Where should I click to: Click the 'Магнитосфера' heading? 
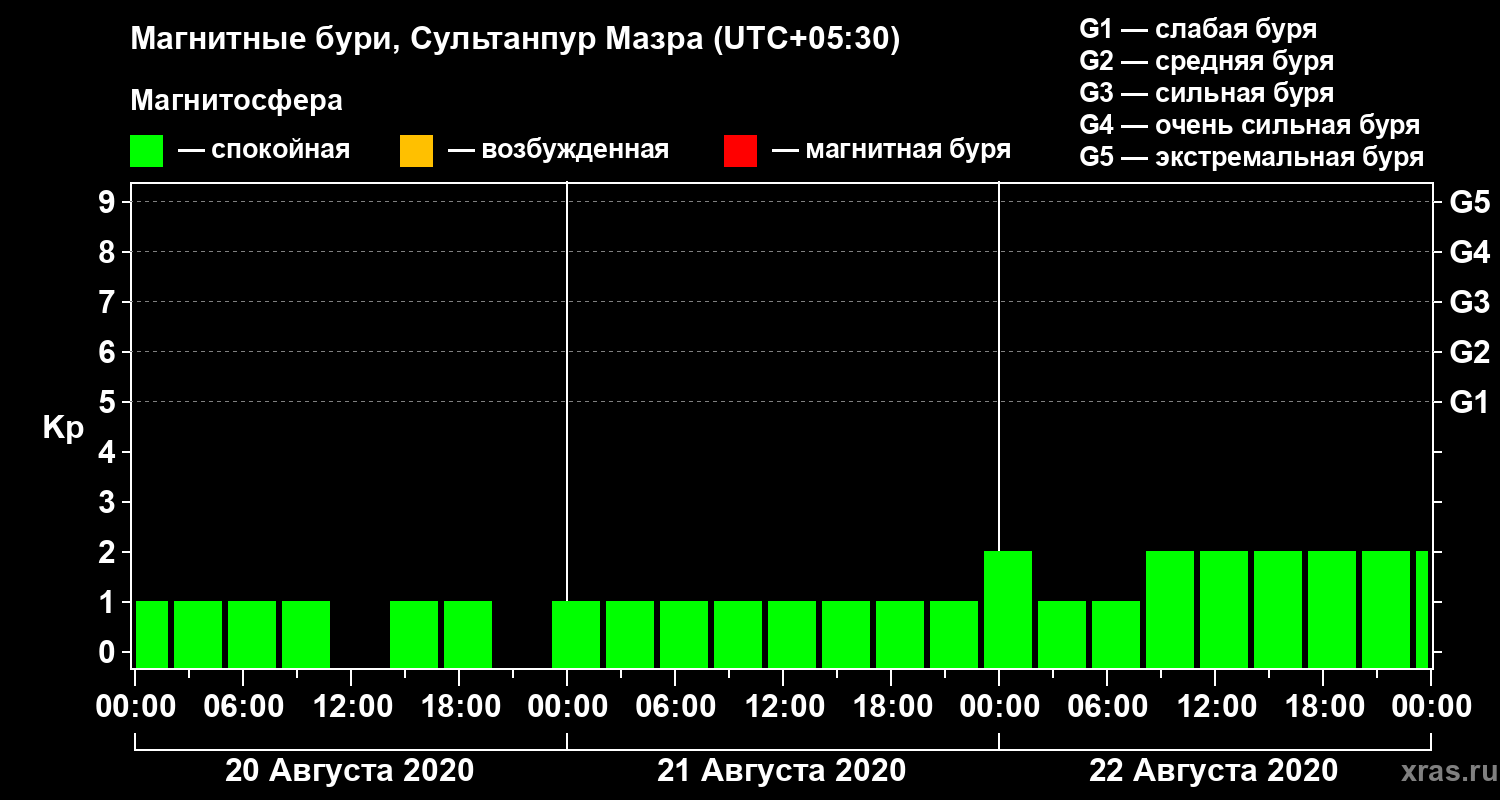(236, 101)
